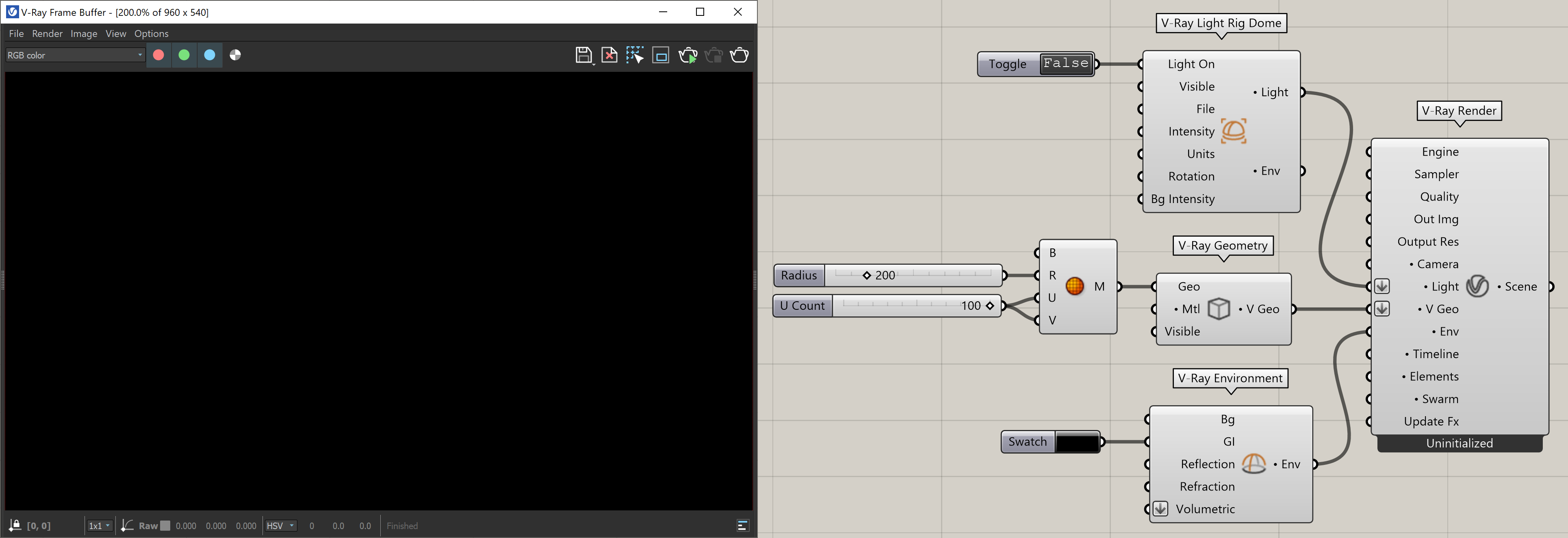Viewport: 1568px width, 538px height.
Task: Click the V-Ray Light Rig Dome icon
Action: (x=1234, y=132)
